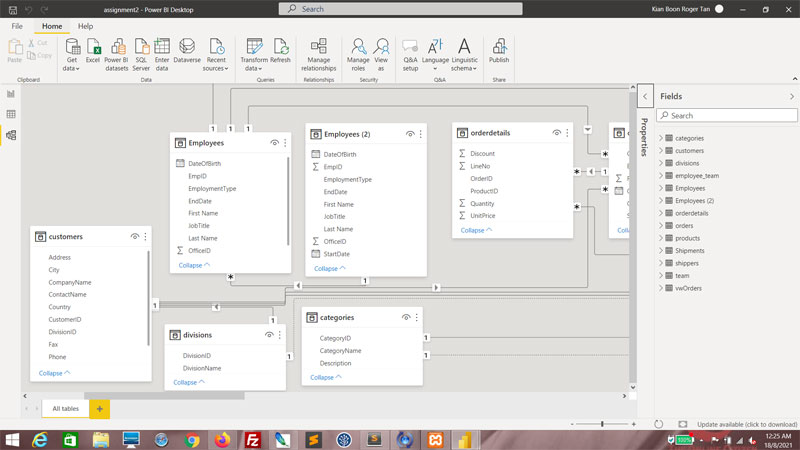
Task: Open Manage roles
Action: point(358,55)
